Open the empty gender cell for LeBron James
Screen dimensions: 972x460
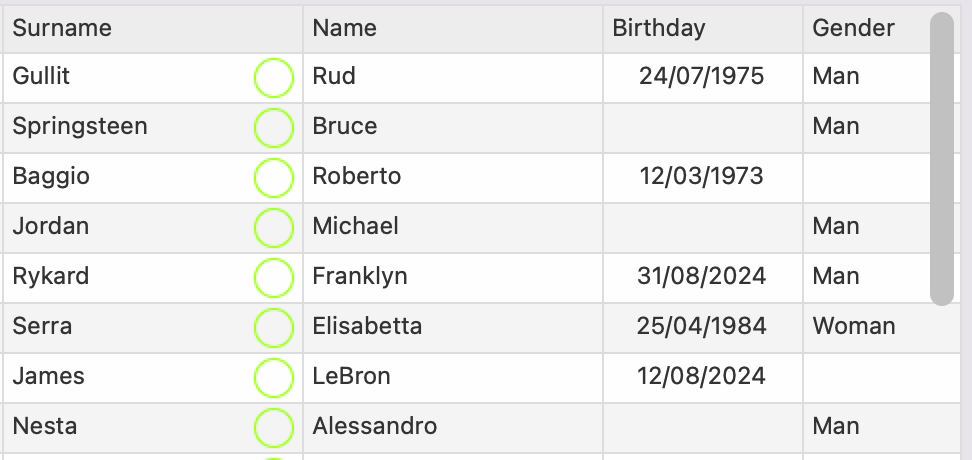(x=866, y=377)
